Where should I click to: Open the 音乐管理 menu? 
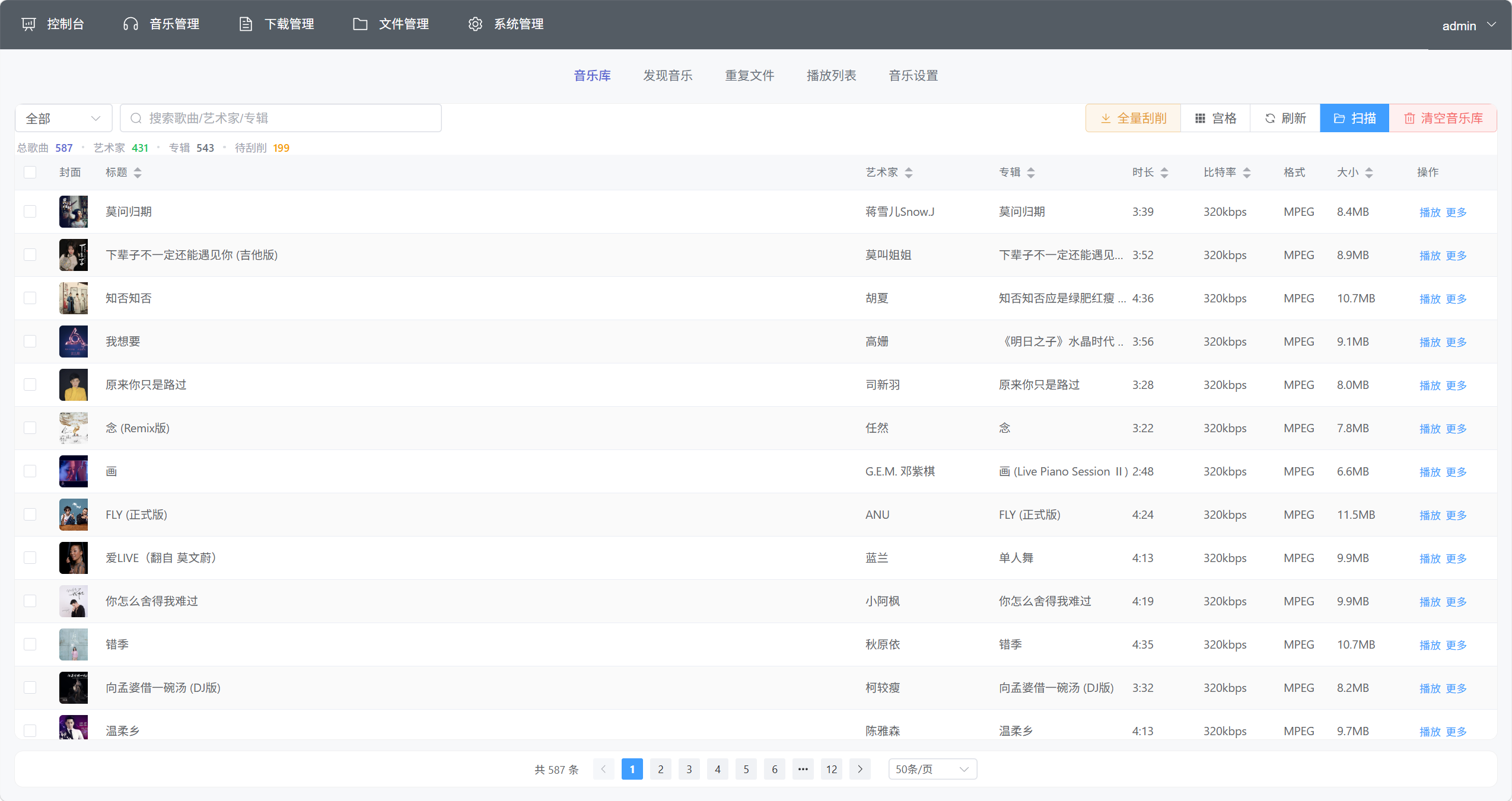pos(161,24)
